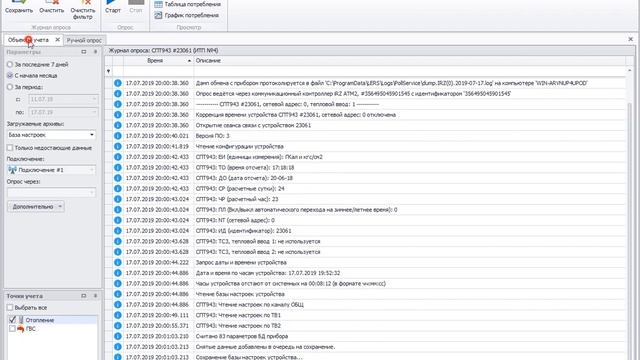Open the start date 'с' picker
Image resolution: width=640 pixels, height=360 pixels.
click(94, 99)
